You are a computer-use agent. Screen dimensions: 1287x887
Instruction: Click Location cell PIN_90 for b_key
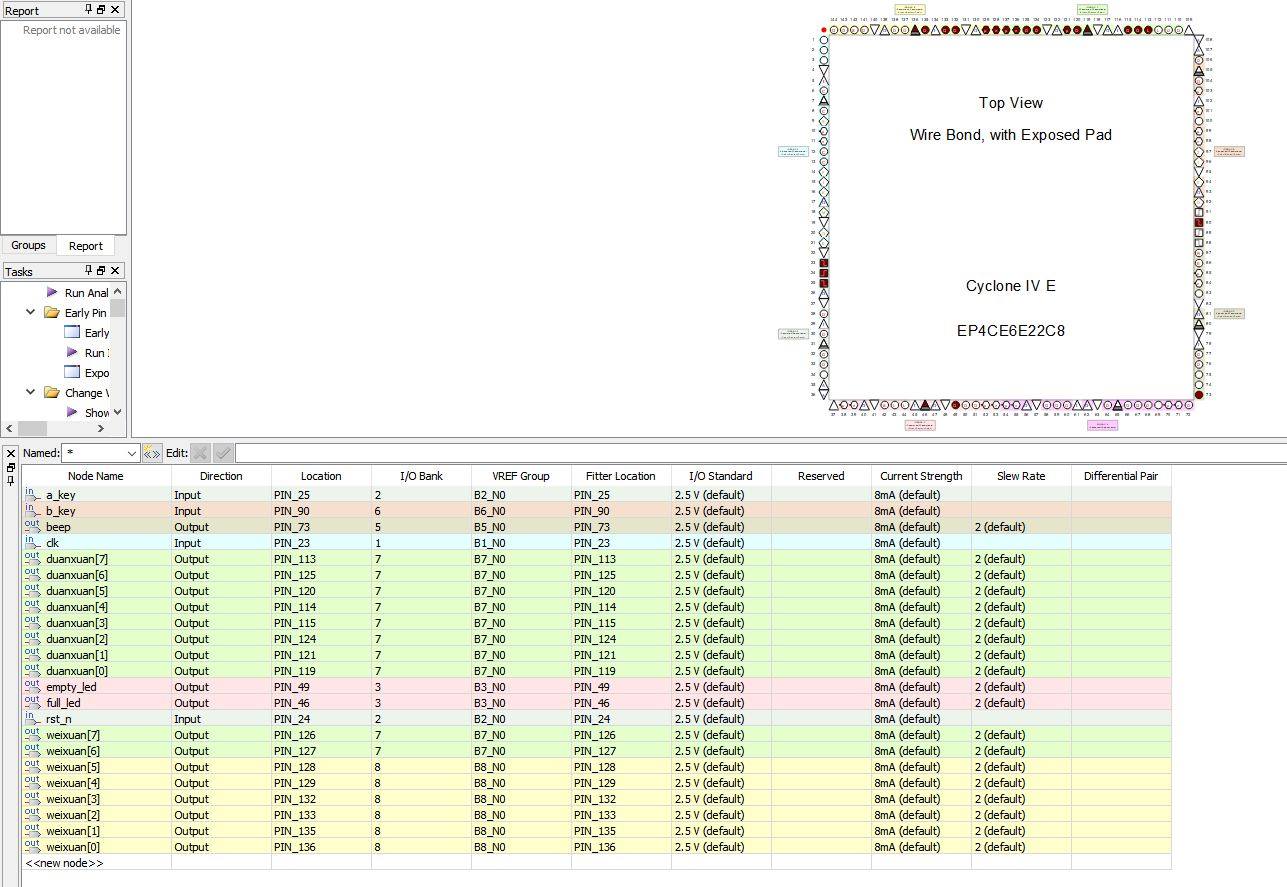pyautogui.click(x=321, y=510)
